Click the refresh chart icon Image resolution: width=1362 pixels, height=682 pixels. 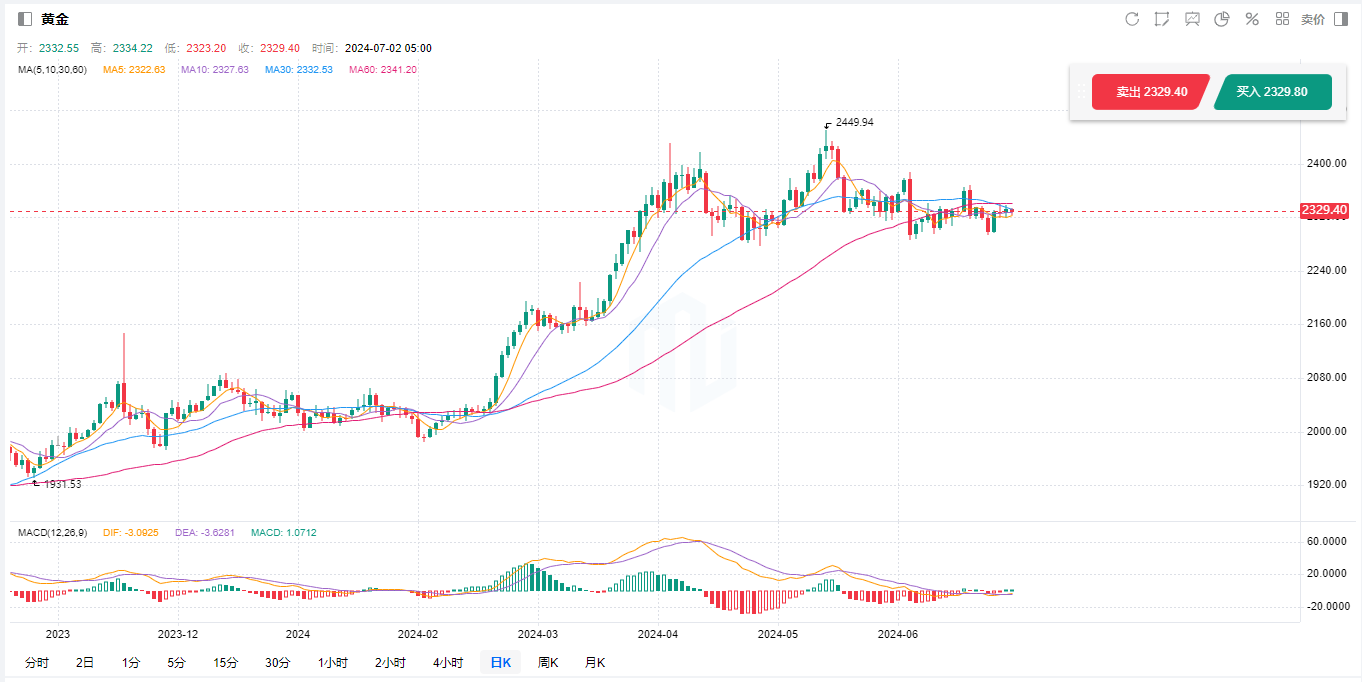click(1132, 19)
